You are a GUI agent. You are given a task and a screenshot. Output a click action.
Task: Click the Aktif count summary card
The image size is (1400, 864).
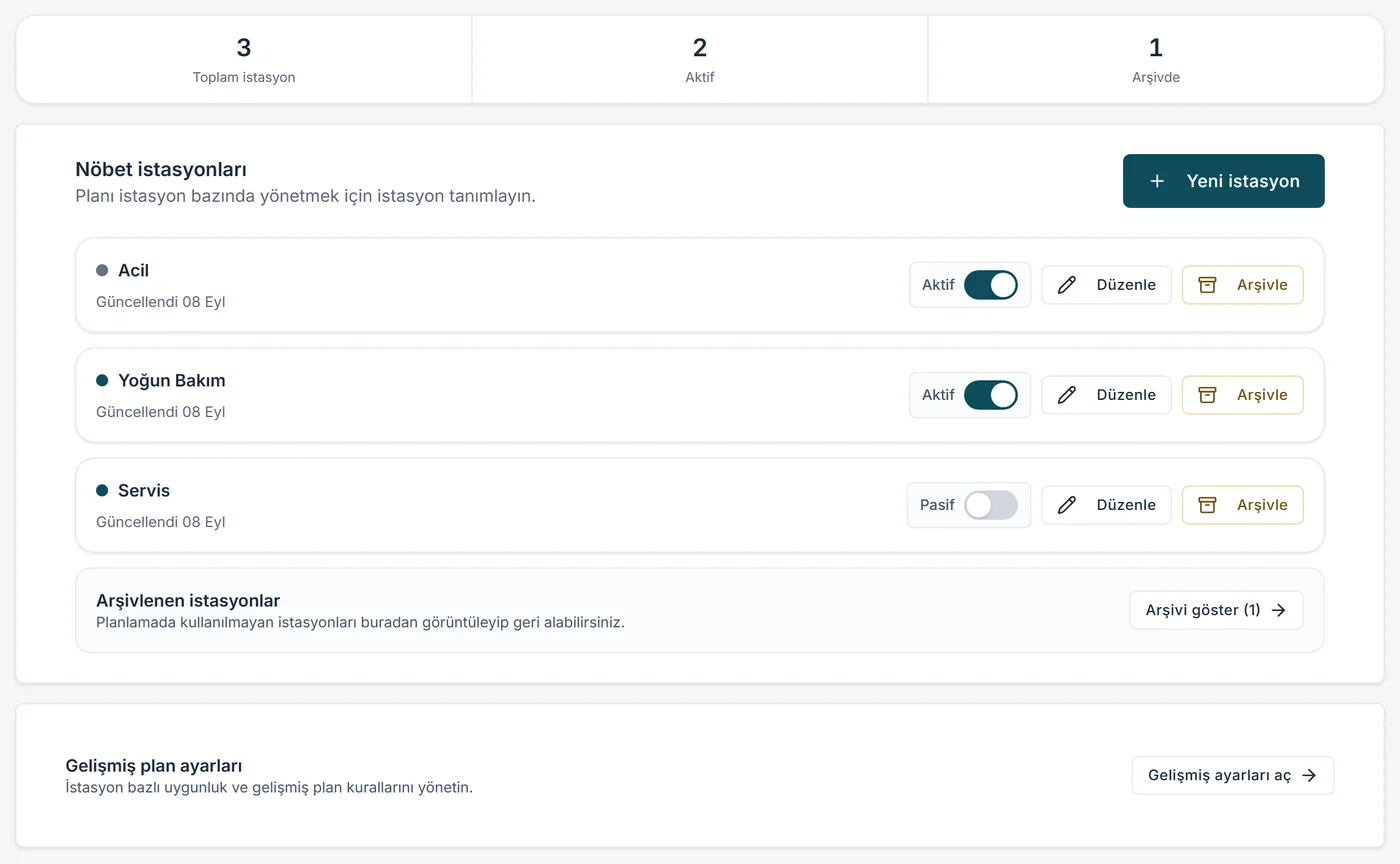[x=700, y=59]
